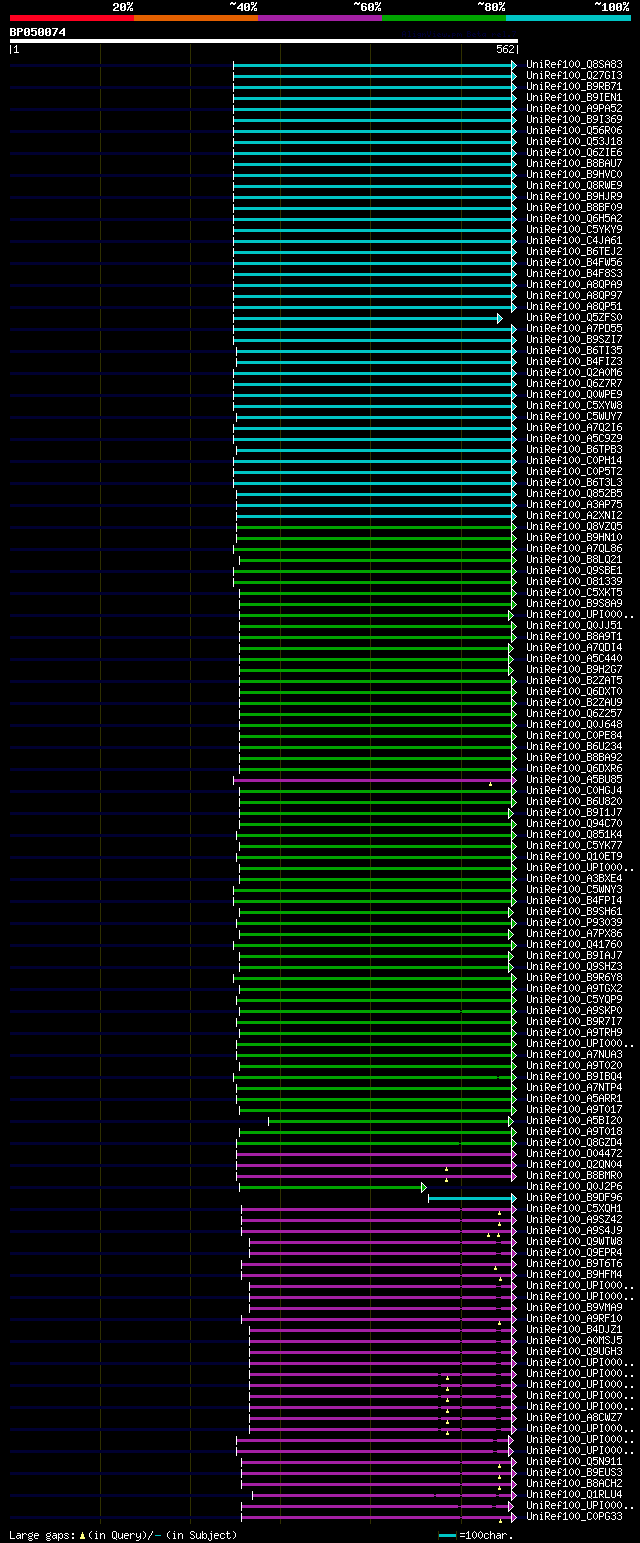This screenshot has width=640, height=1543.
Task: Click label UniRef100_A7NUA3
Action: click(574, 1054)
